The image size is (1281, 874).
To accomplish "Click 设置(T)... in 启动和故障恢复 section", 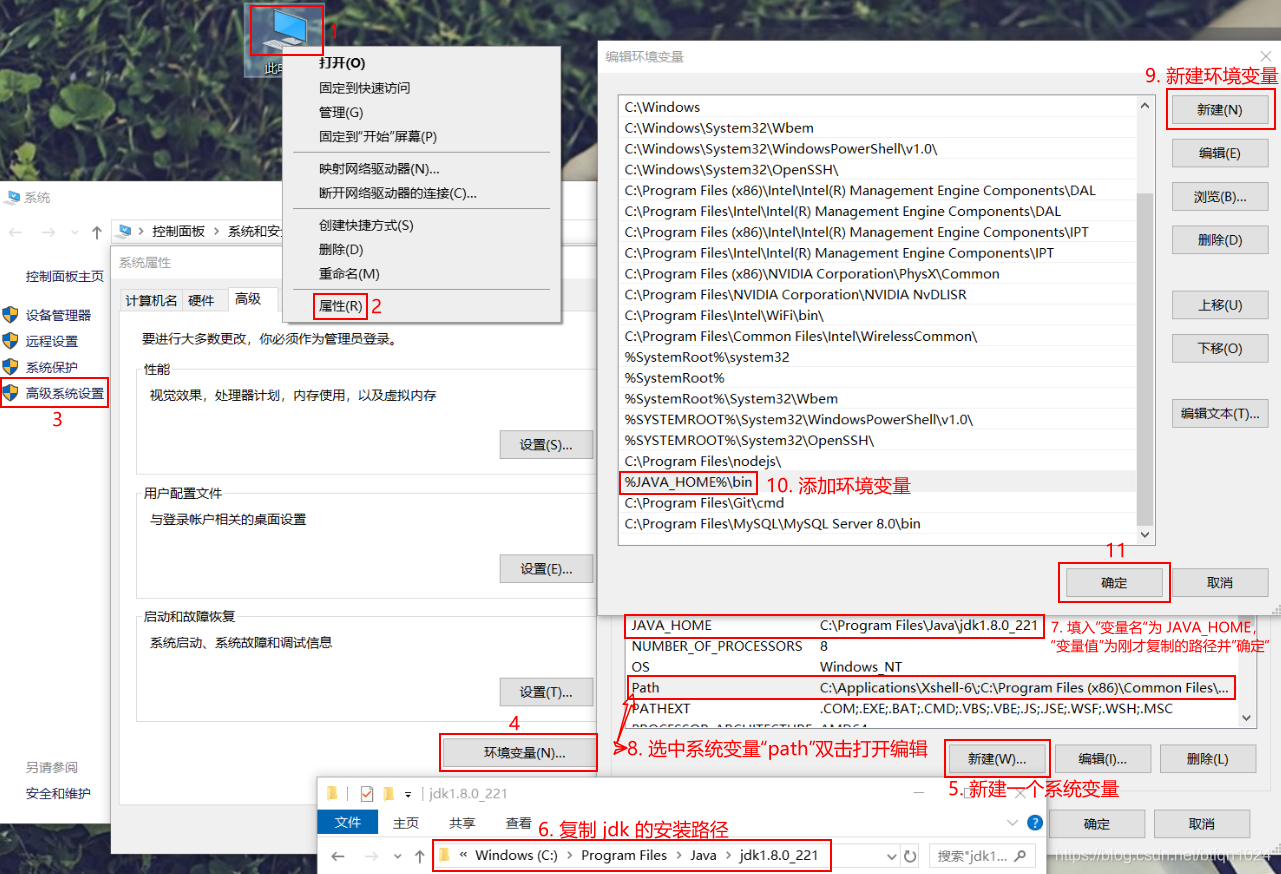I will pyautogui.click(x=546, y=692).
